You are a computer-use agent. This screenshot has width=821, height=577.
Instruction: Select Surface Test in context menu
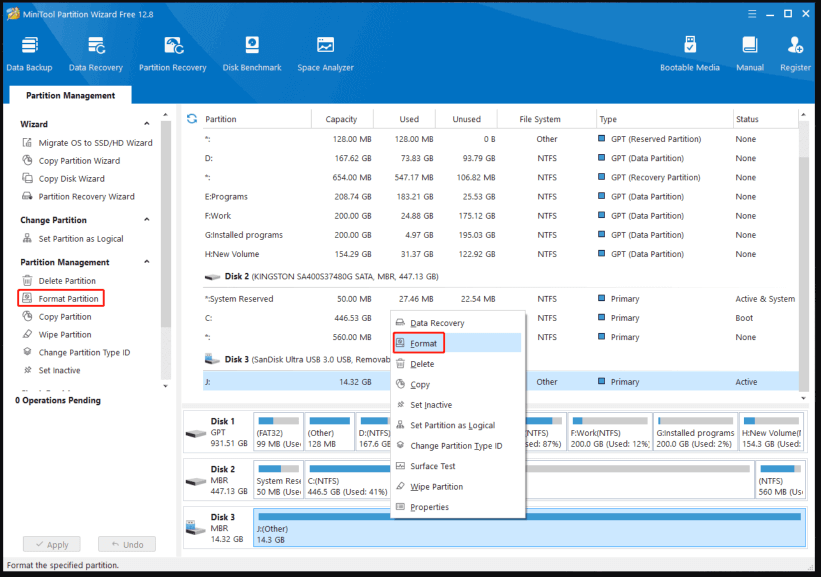coord(432,466)
